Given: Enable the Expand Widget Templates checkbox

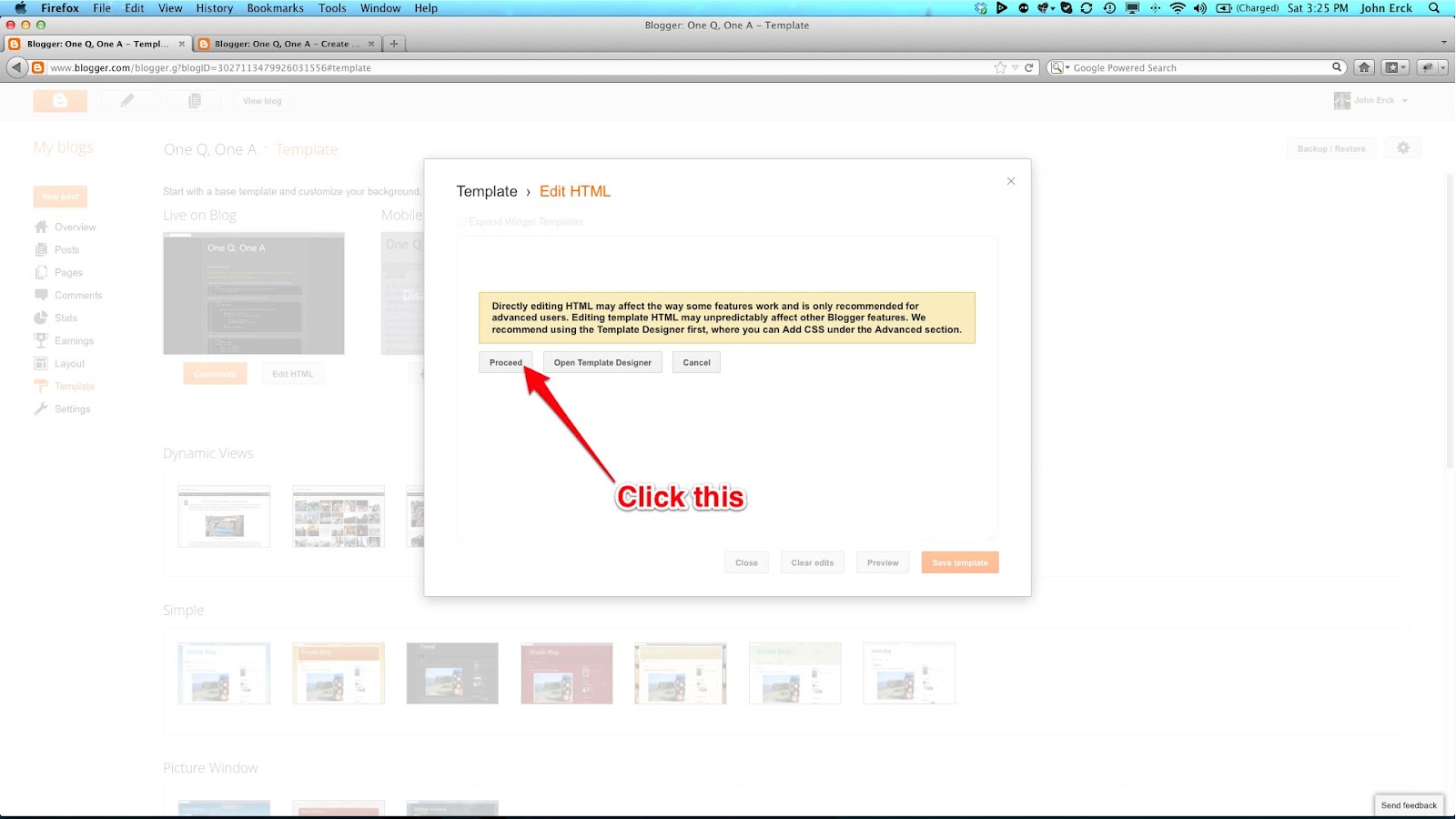Looking at the screenshot, I should (461, 221).
